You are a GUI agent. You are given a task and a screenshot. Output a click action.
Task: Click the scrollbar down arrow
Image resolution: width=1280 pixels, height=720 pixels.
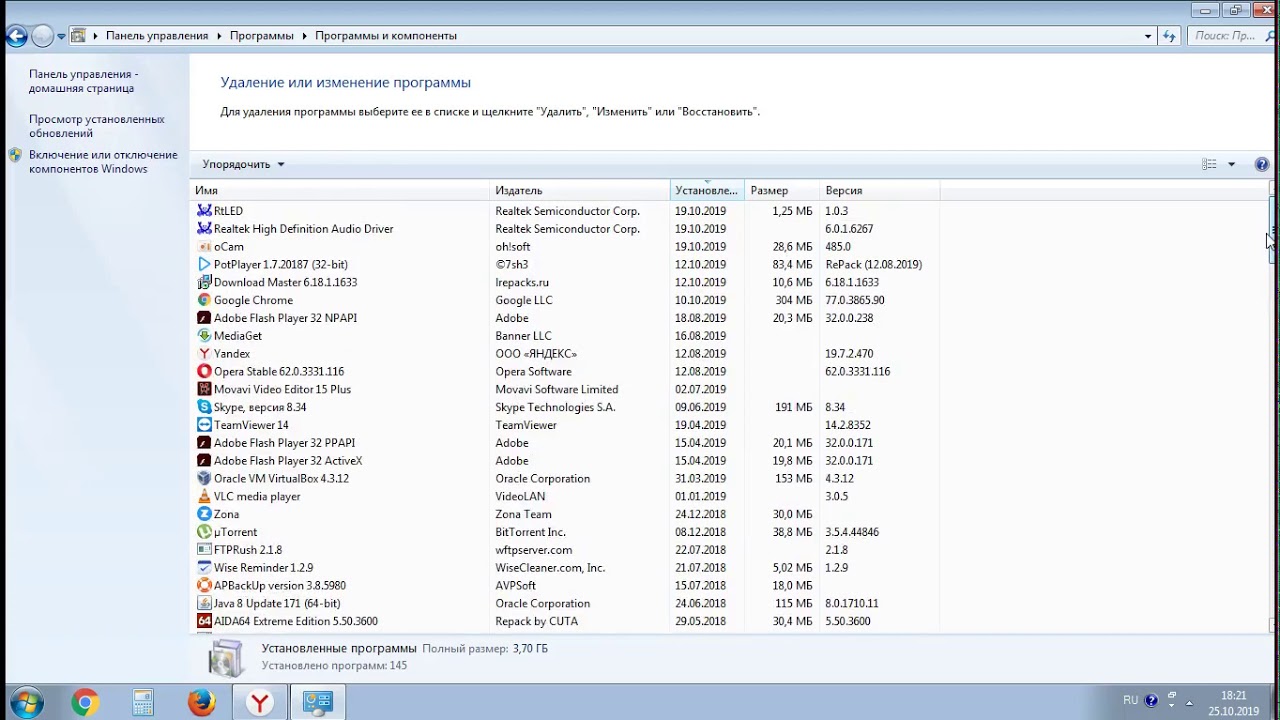[x=1272, y=626]
